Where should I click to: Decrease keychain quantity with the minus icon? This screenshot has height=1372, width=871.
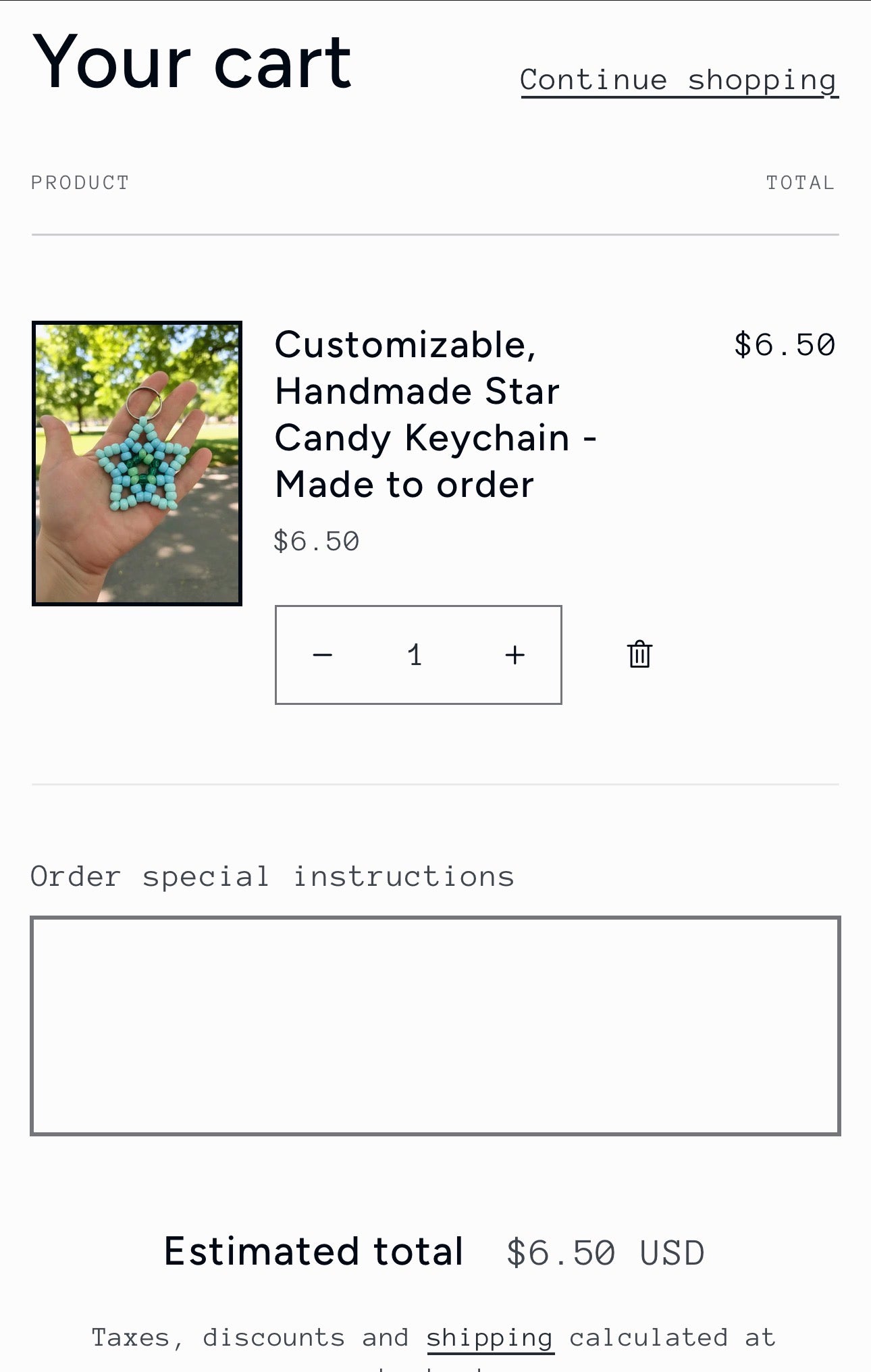click(323, 654)
